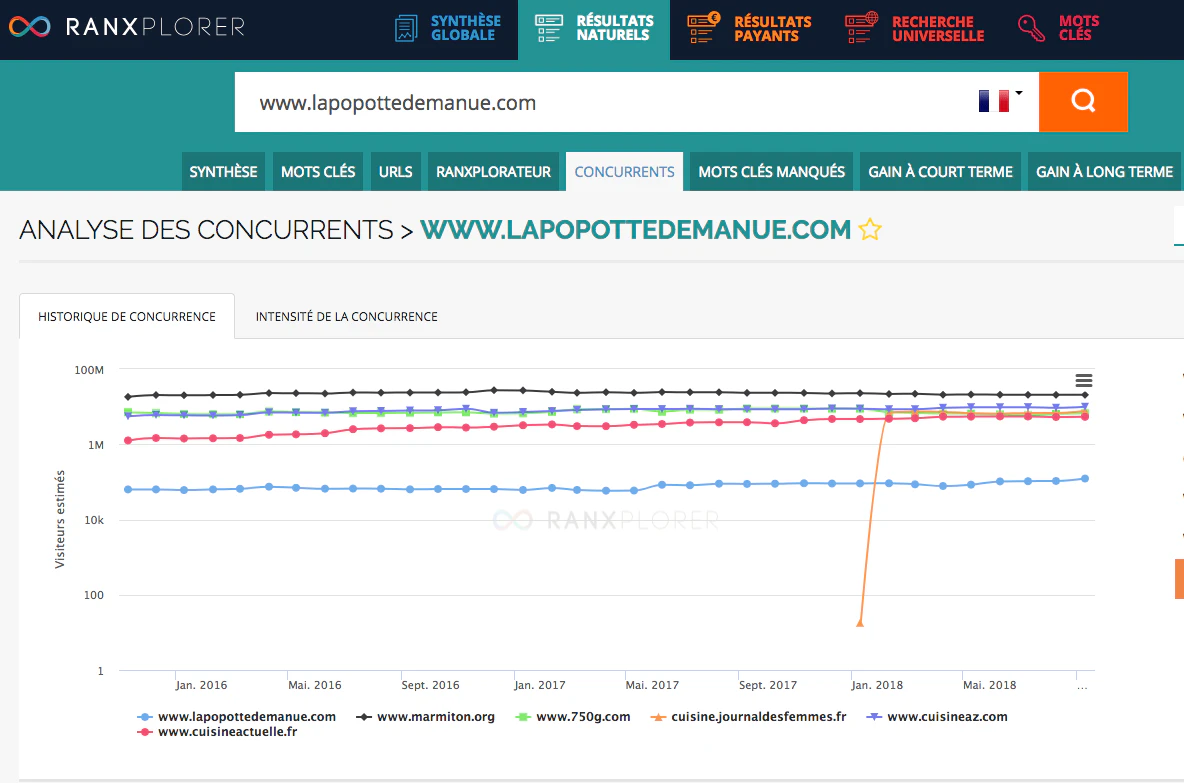This screenshot has height=783, width=1184.
Task: Open the Mots Clés top section
Action: 1059,28
